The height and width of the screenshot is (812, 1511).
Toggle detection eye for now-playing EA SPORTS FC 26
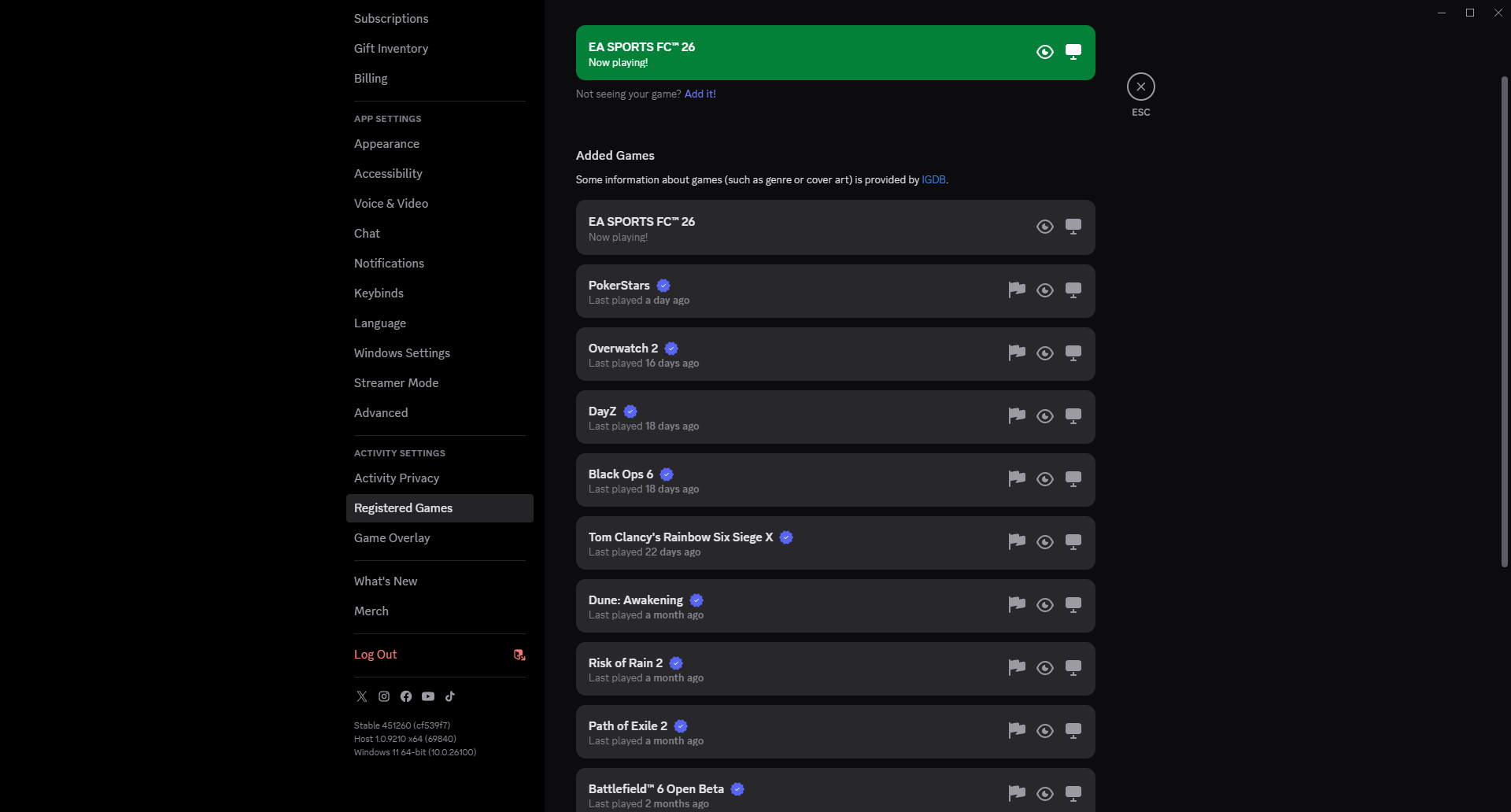(1045, 52)
